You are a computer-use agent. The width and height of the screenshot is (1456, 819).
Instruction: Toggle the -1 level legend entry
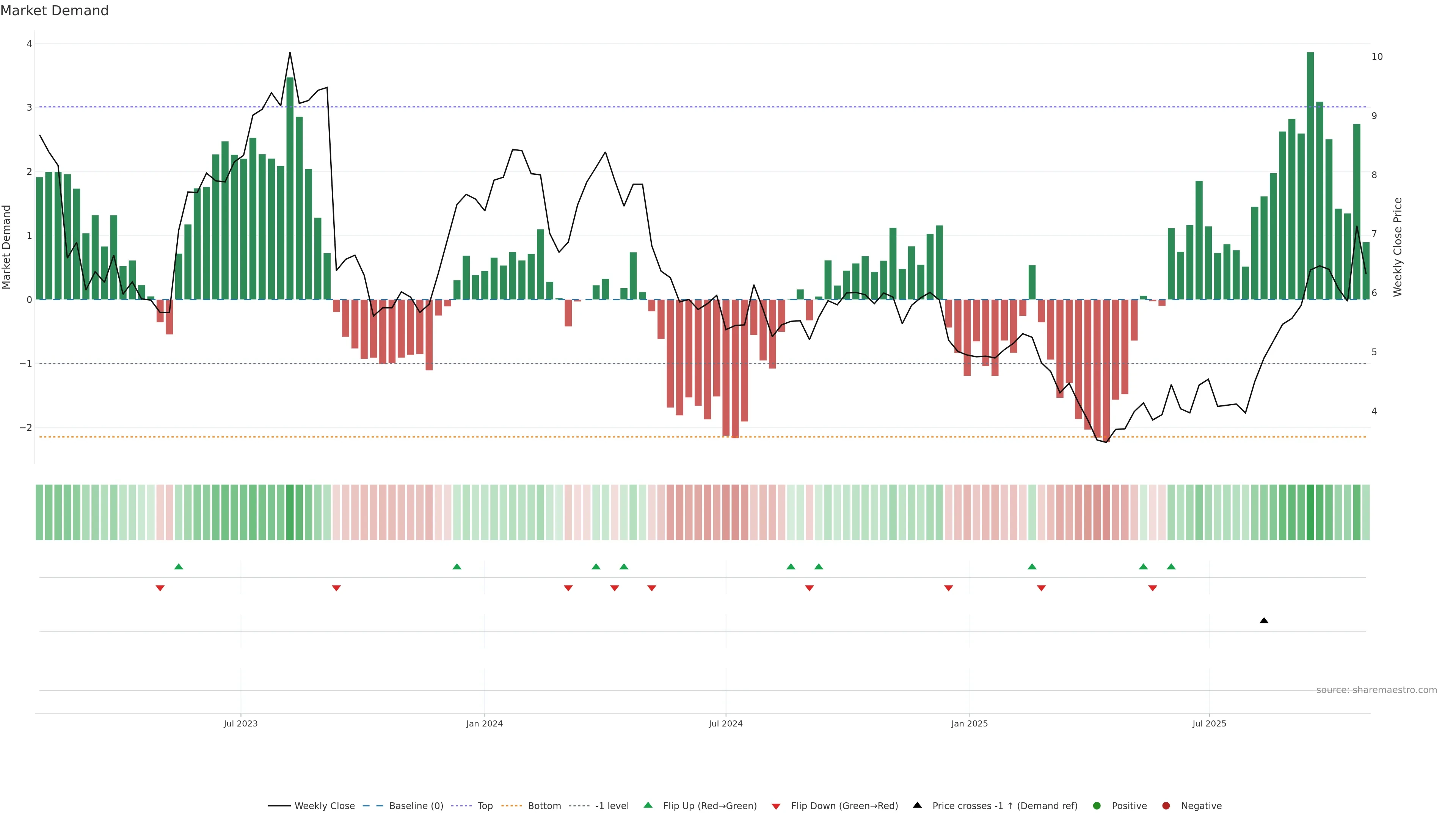pos(612,806)
